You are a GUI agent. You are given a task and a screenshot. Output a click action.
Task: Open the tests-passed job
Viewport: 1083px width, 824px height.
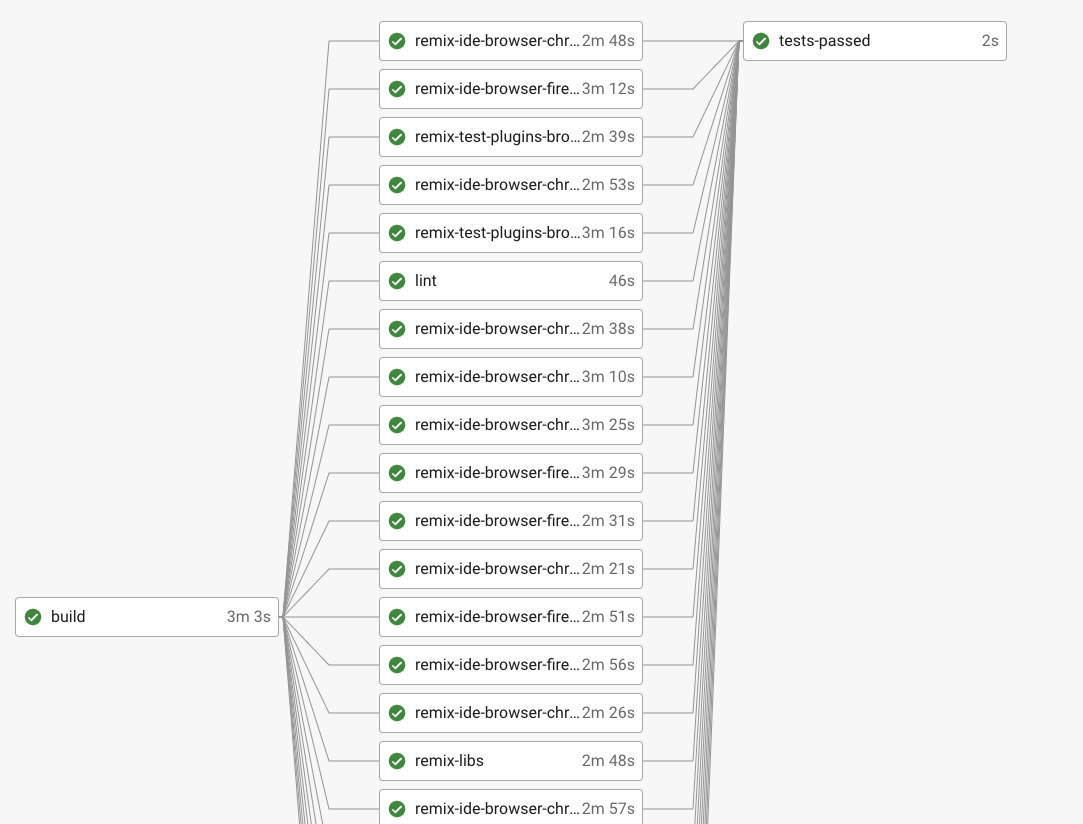pyautogui.click(x=875, y=41)
